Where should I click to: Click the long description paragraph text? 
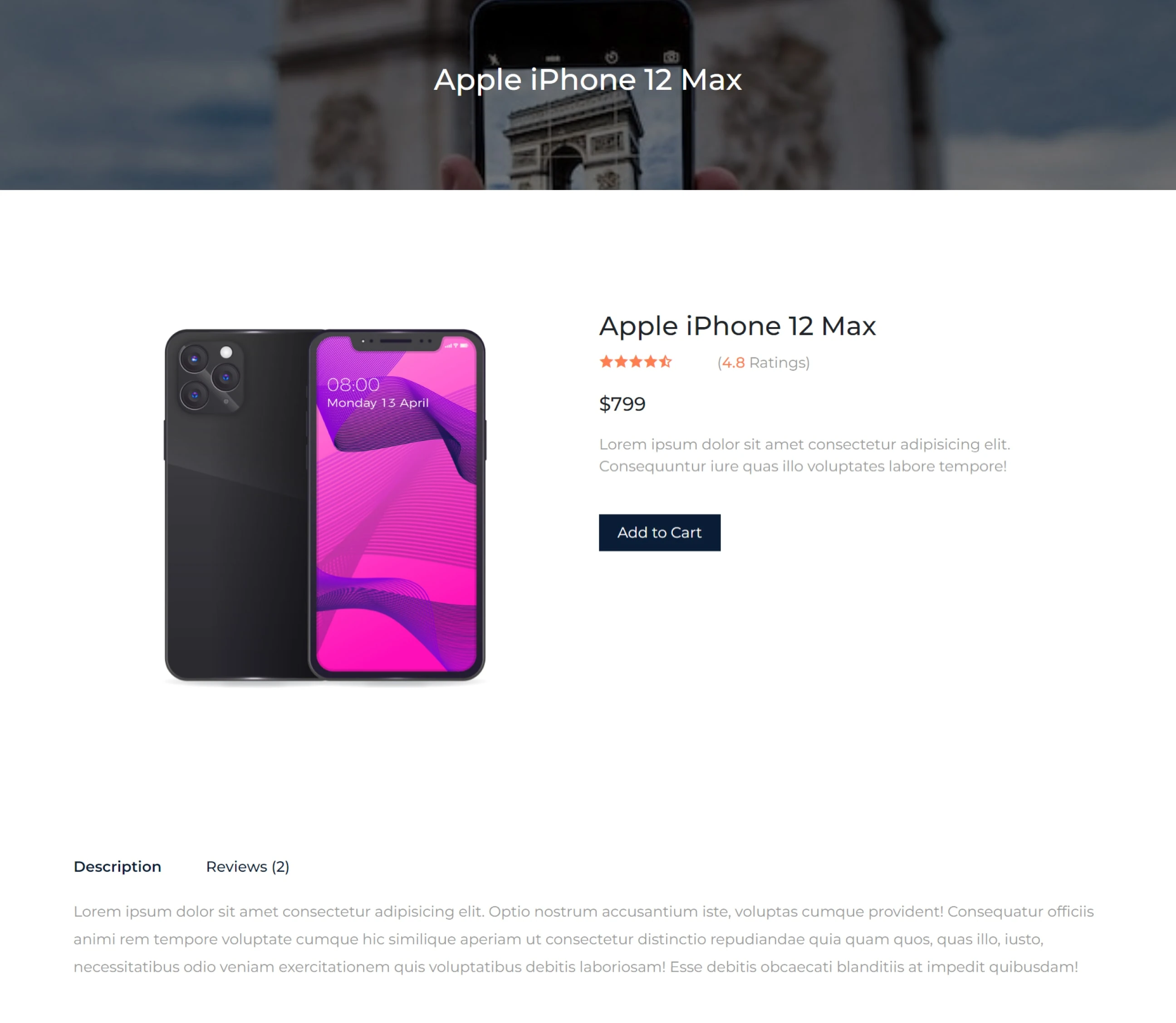click(583, 939)
